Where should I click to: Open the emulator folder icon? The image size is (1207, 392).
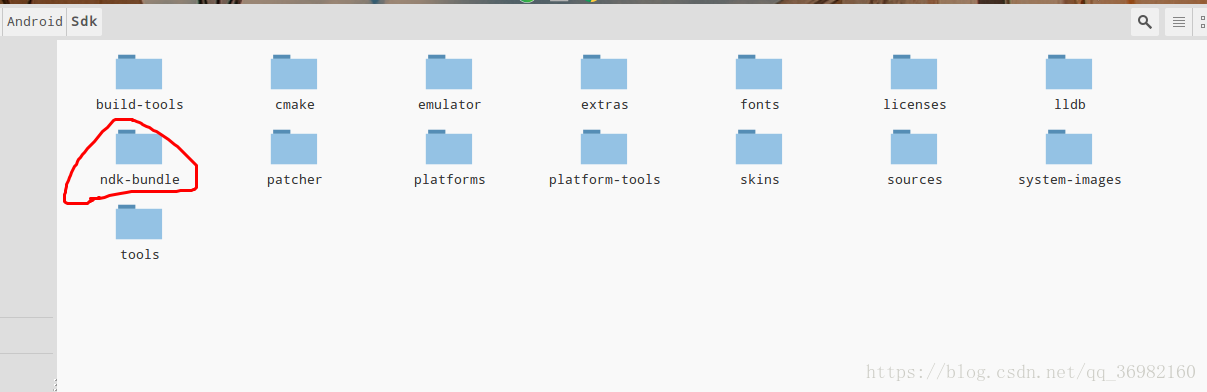[449, 72]
